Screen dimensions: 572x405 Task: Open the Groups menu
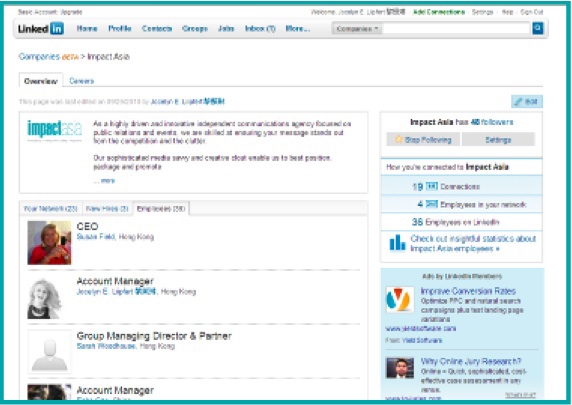(195, 28)
